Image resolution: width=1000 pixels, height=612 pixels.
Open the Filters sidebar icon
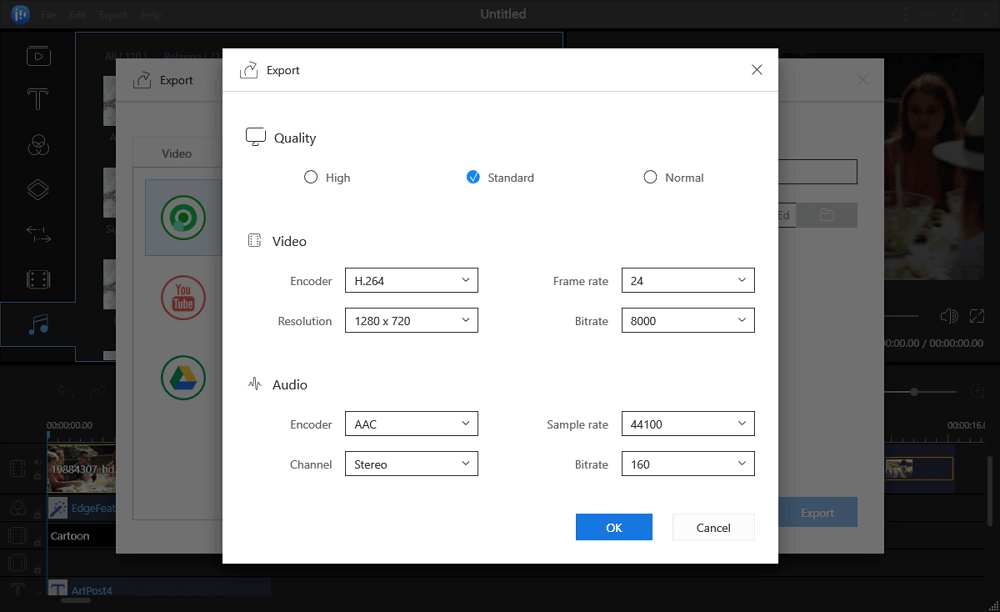click(x=38, y=145)
